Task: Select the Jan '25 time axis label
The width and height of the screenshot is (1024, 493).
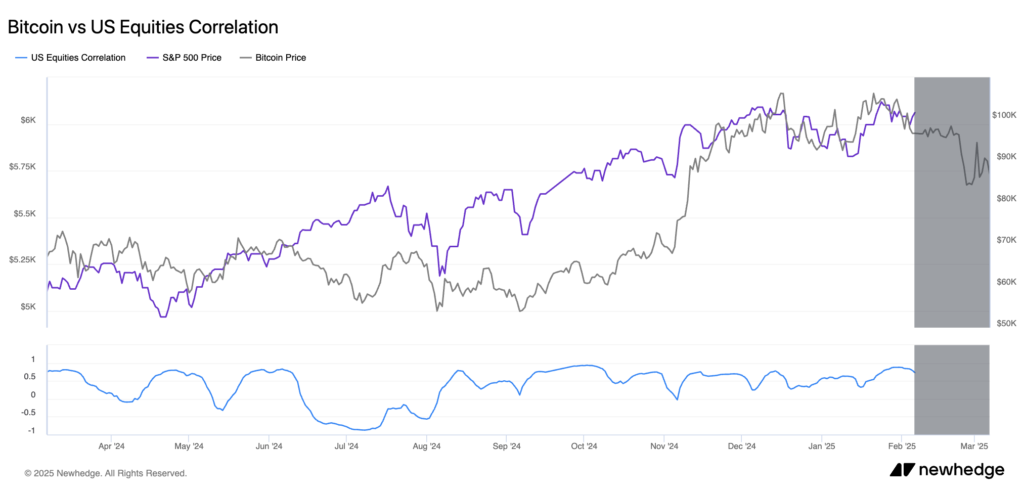Action: [x=821, y=446]
